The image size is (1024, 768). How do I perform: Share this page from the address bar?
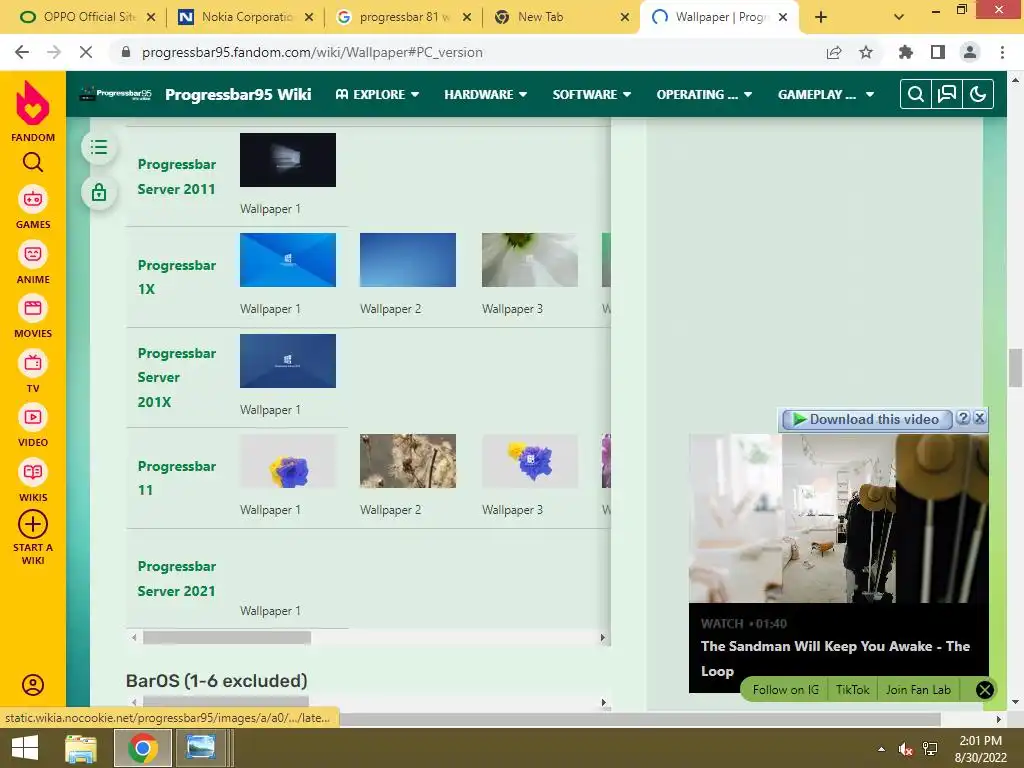click(834, 52)
